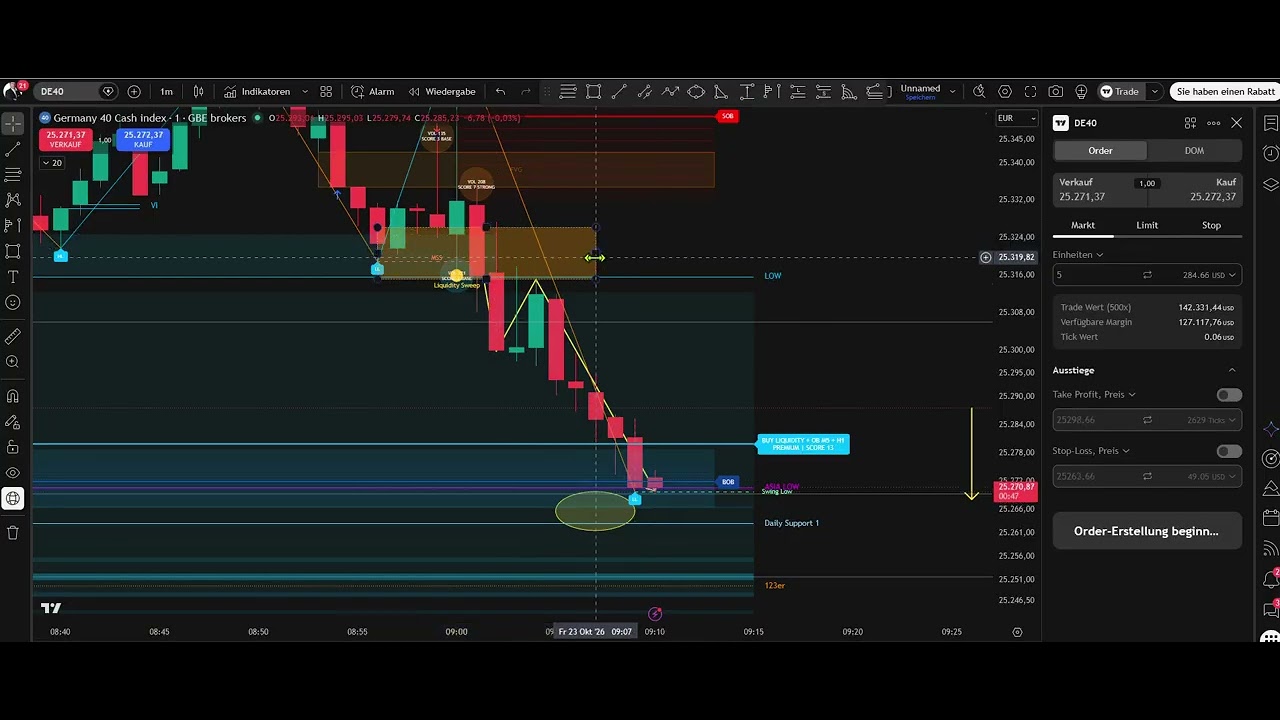The image size is (1280, 720).
Task: Open chart settings hexagon icon
Action: [1005, 91]
